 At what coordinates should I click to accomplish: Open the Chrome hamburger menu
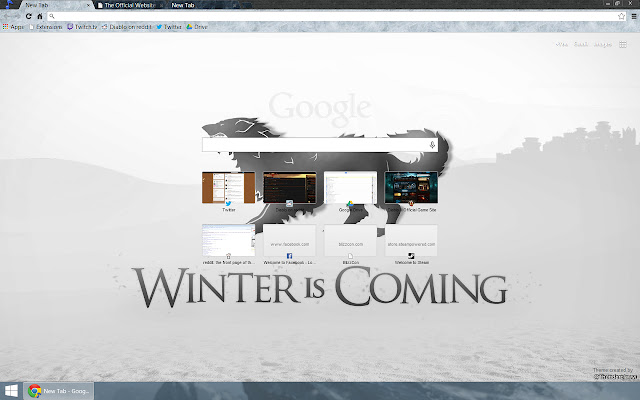[634, 16]
